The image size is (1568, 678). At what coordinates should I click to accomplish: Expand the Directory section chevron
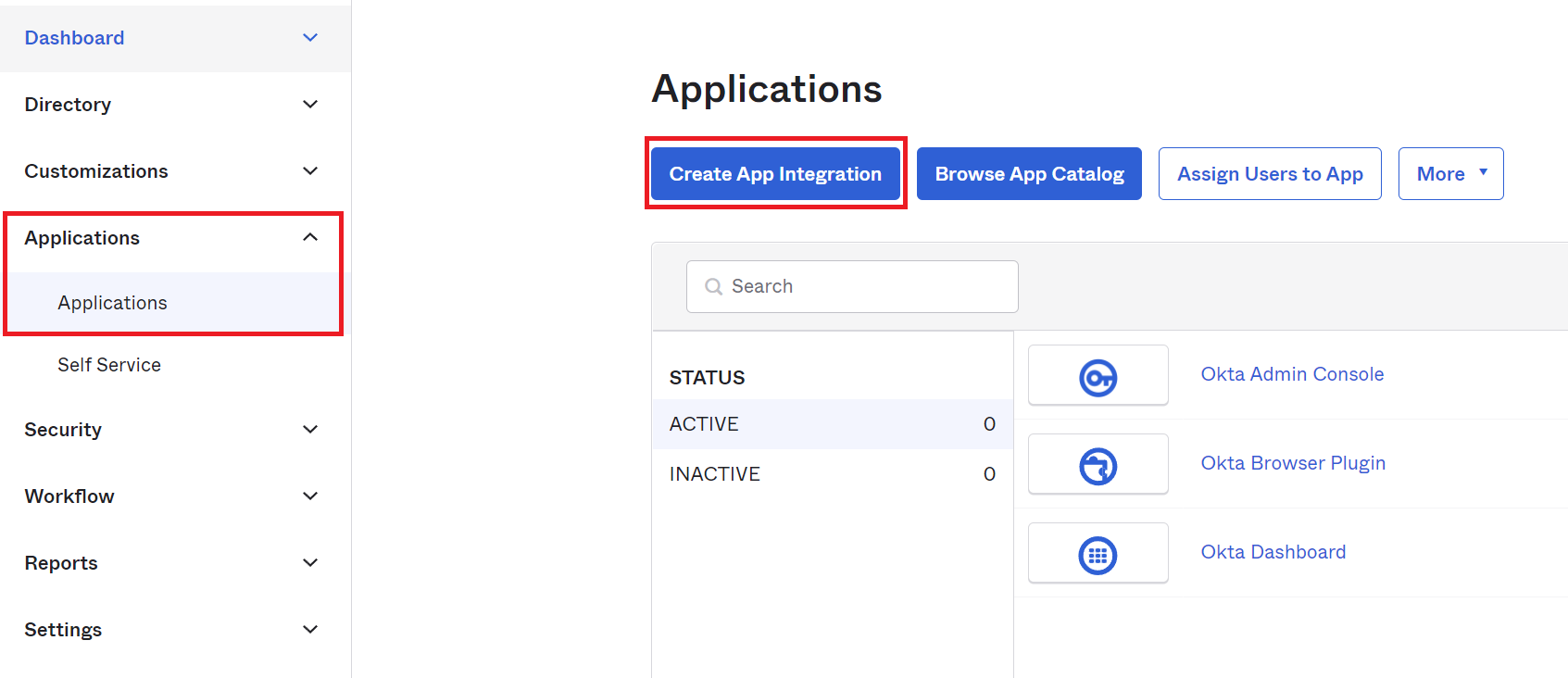pyautogui.click(x=310, y=105)
